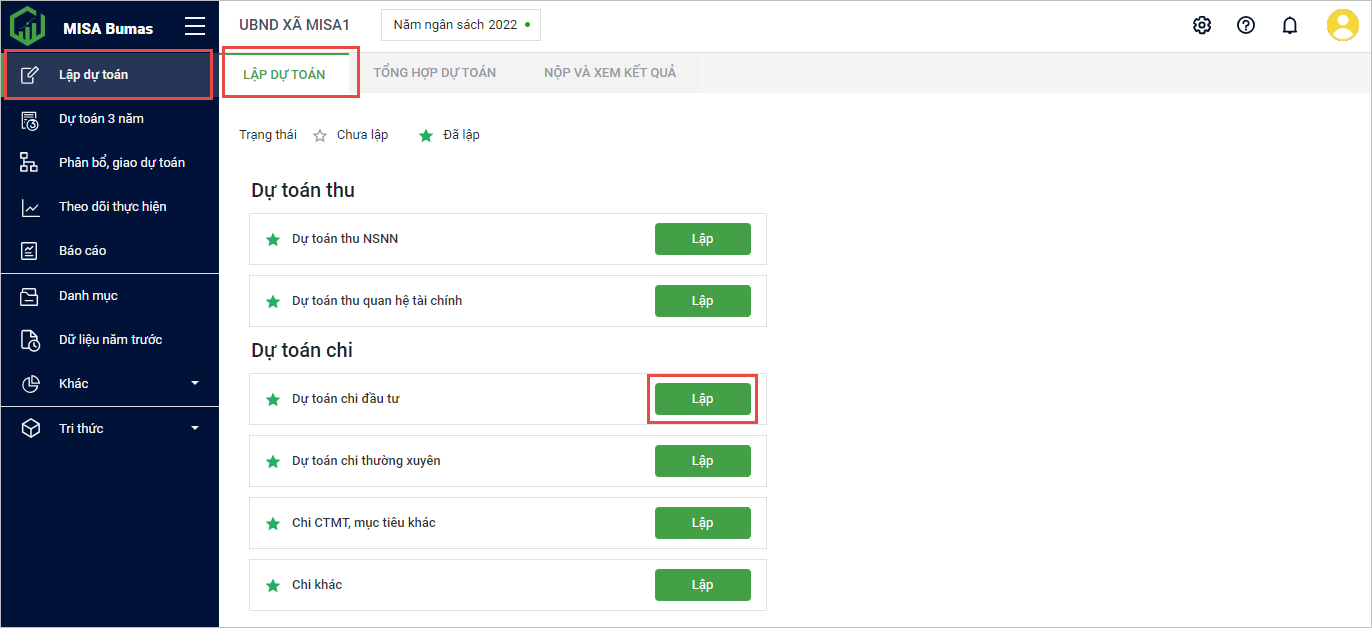
Task: Open settings gear icon in header
Action: [1202, 25]
